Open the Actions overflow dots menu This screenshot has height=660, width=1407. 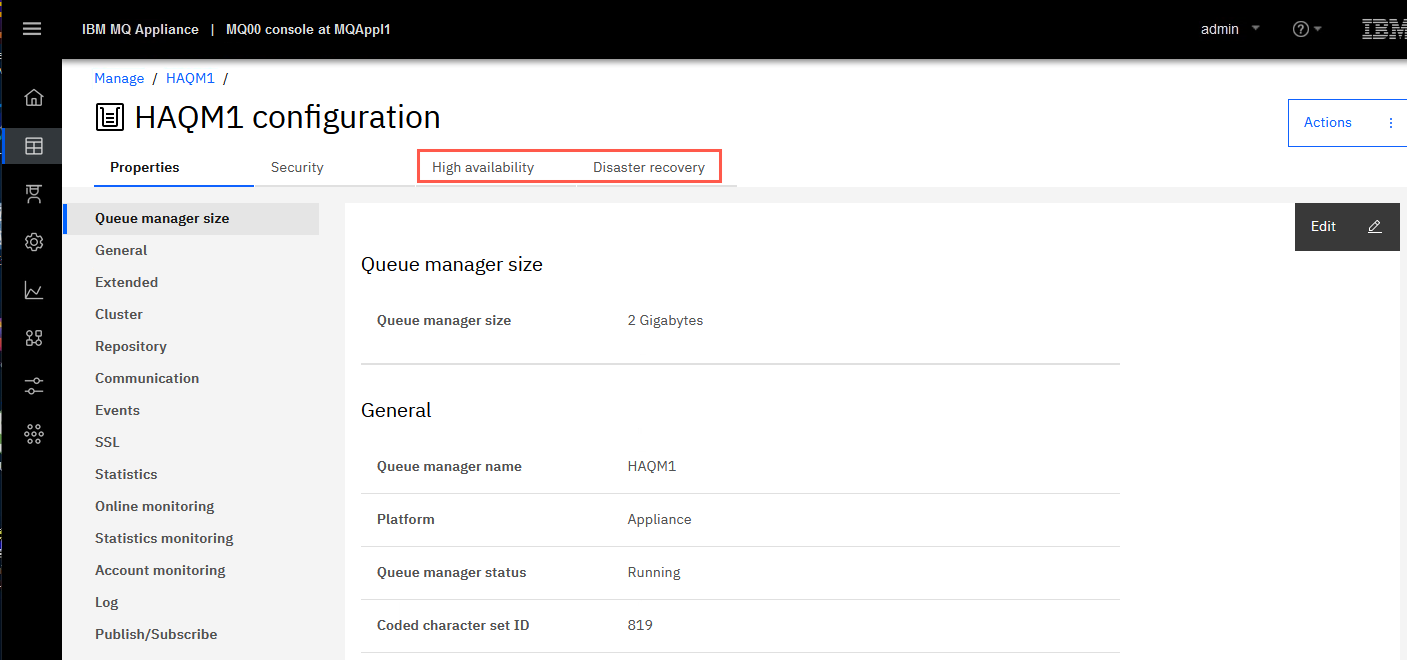tap(1391, 123)
